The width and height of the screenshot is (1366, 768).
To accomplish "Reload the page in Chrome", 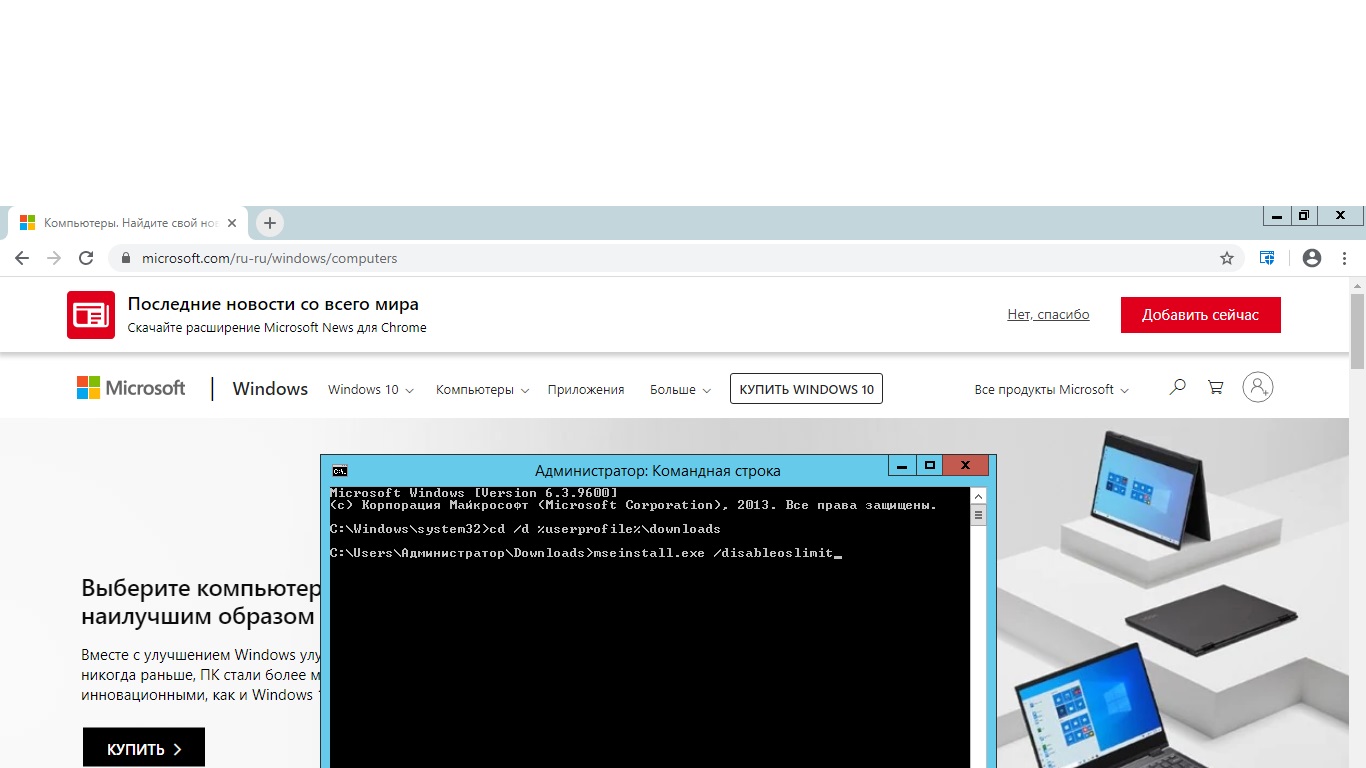I will coord(86,258).
